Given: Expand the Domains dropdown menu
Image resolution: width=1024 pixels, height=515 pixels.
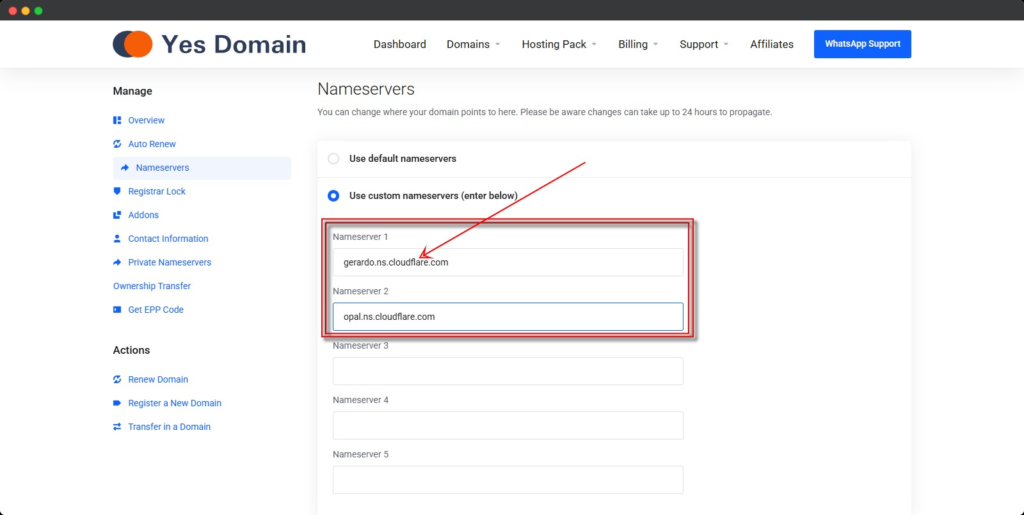Looking at the screenshot, I should (473, 44).
